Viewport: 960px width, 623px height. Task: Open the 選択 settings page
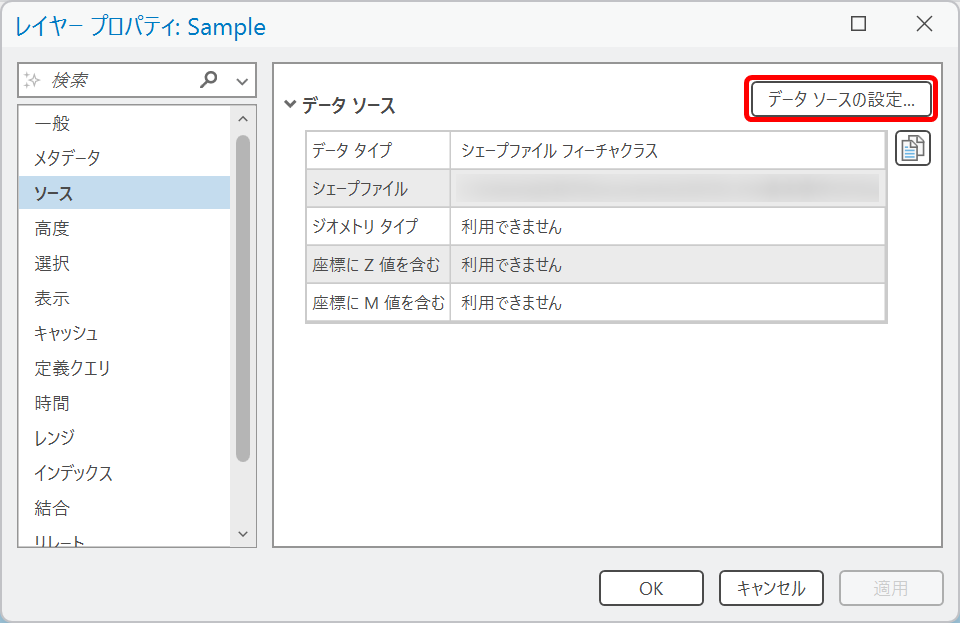click(52, 263)
